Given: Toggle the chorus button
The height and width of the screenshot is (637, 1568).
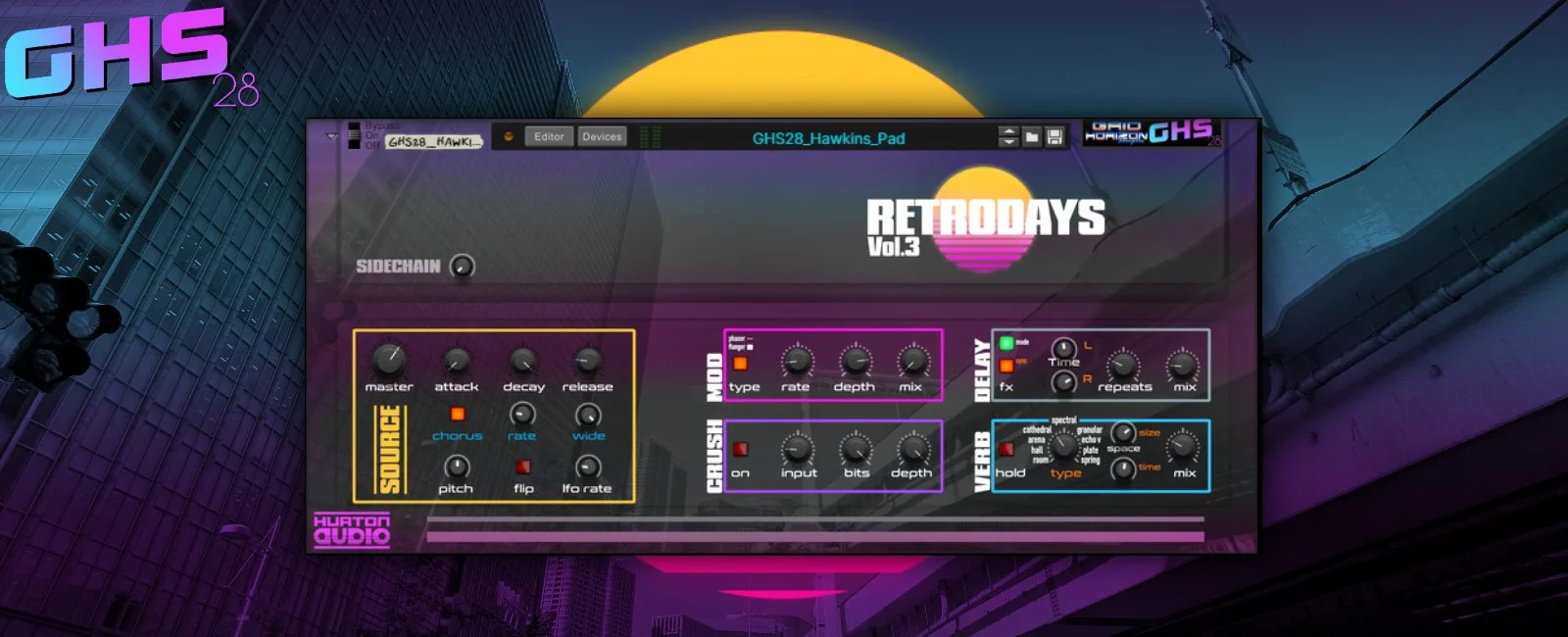Looking at the screenshot, I should (457, 415).
